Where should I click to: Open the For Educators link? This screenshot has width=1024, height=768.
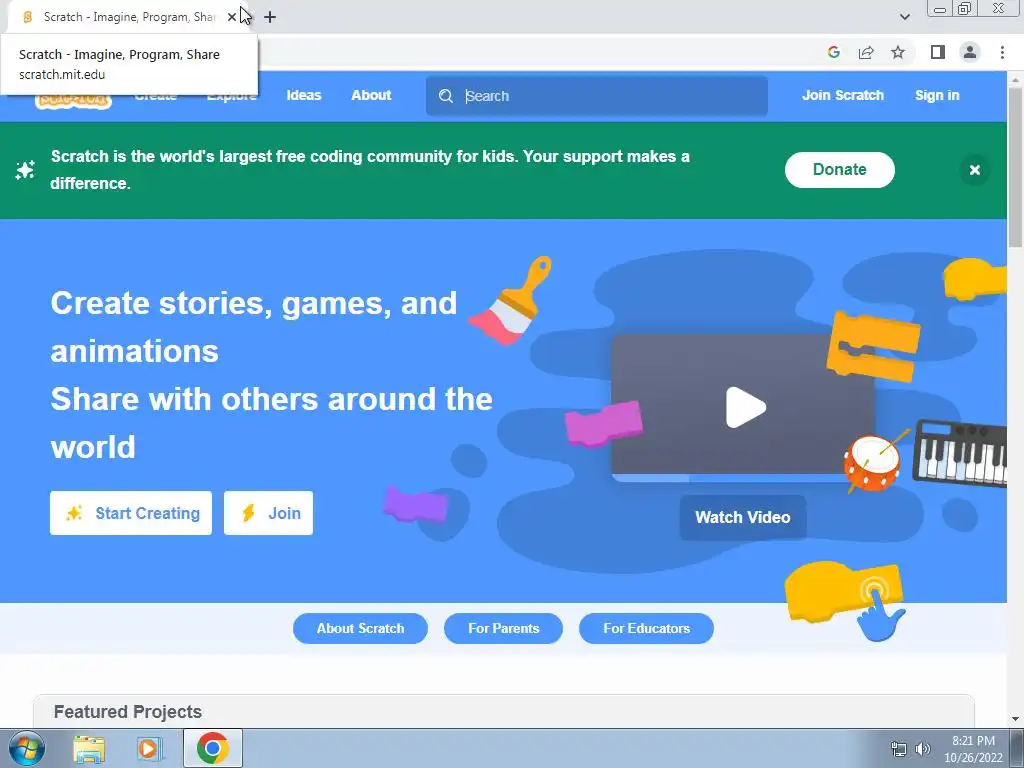[x=646, y=628]
